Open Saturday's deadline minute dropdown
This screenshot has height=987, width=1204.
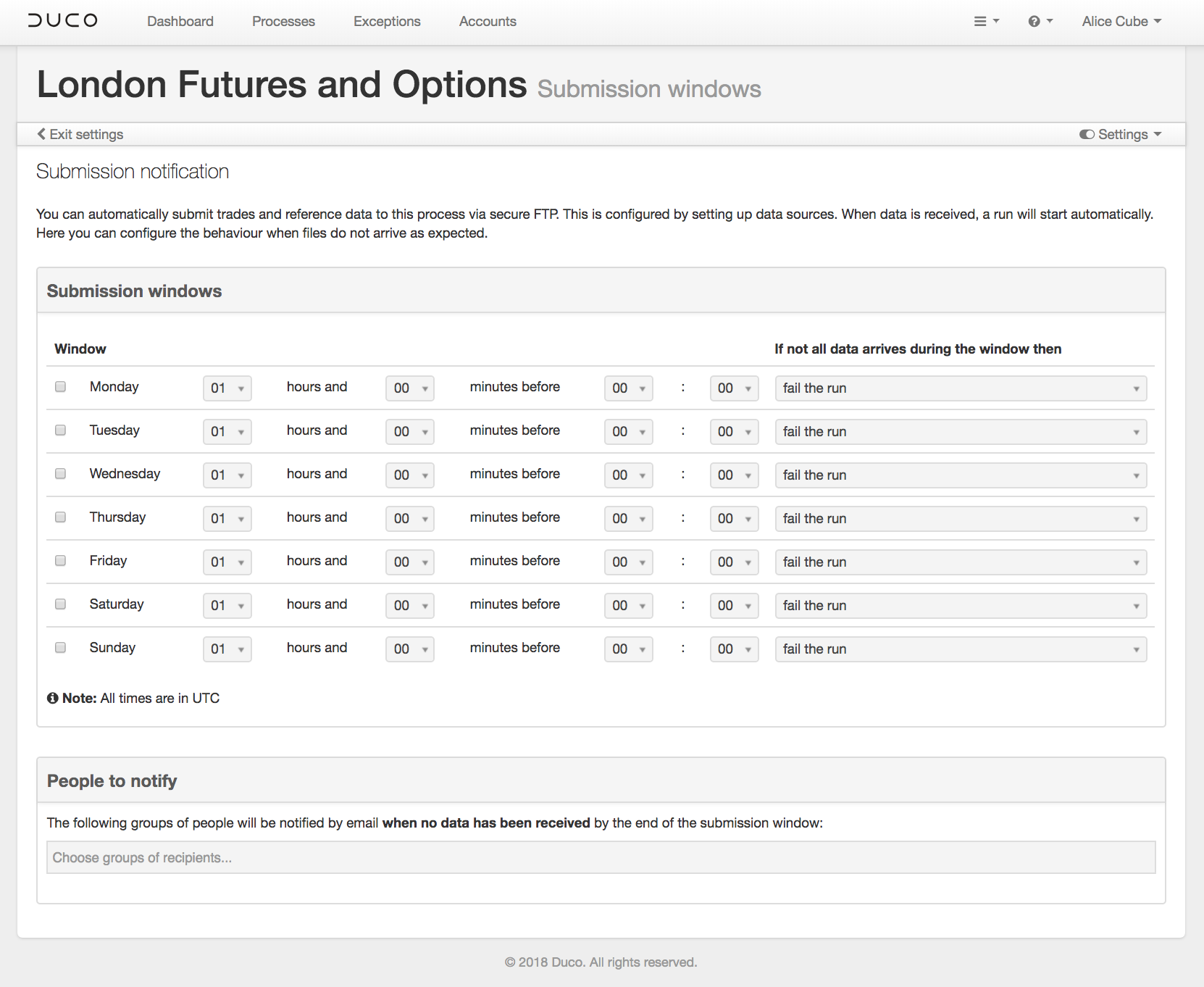click(735, 606)
